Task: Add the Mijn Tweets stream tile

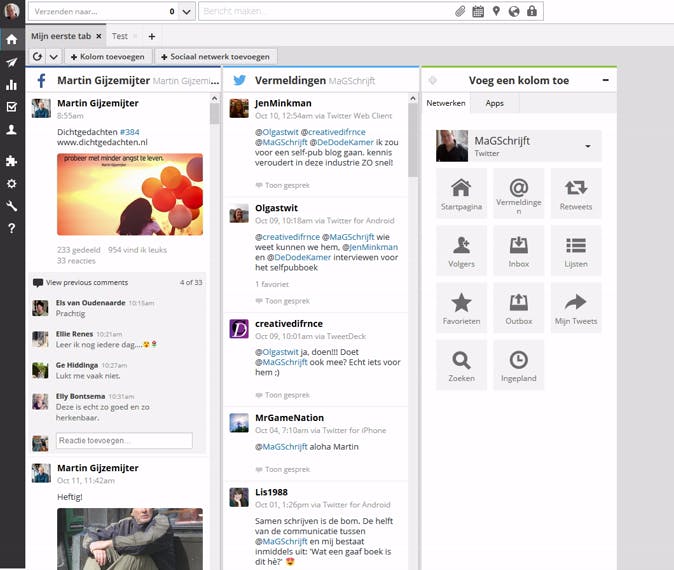Action: [576, 308]
